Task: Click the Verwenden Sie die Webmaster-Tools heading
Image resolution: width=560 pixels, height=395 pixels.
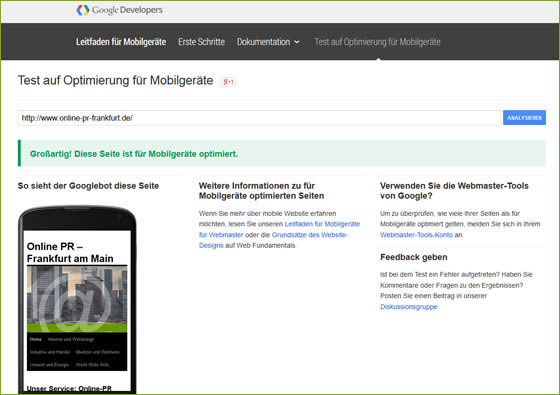Action: click(x=454, y=191)
